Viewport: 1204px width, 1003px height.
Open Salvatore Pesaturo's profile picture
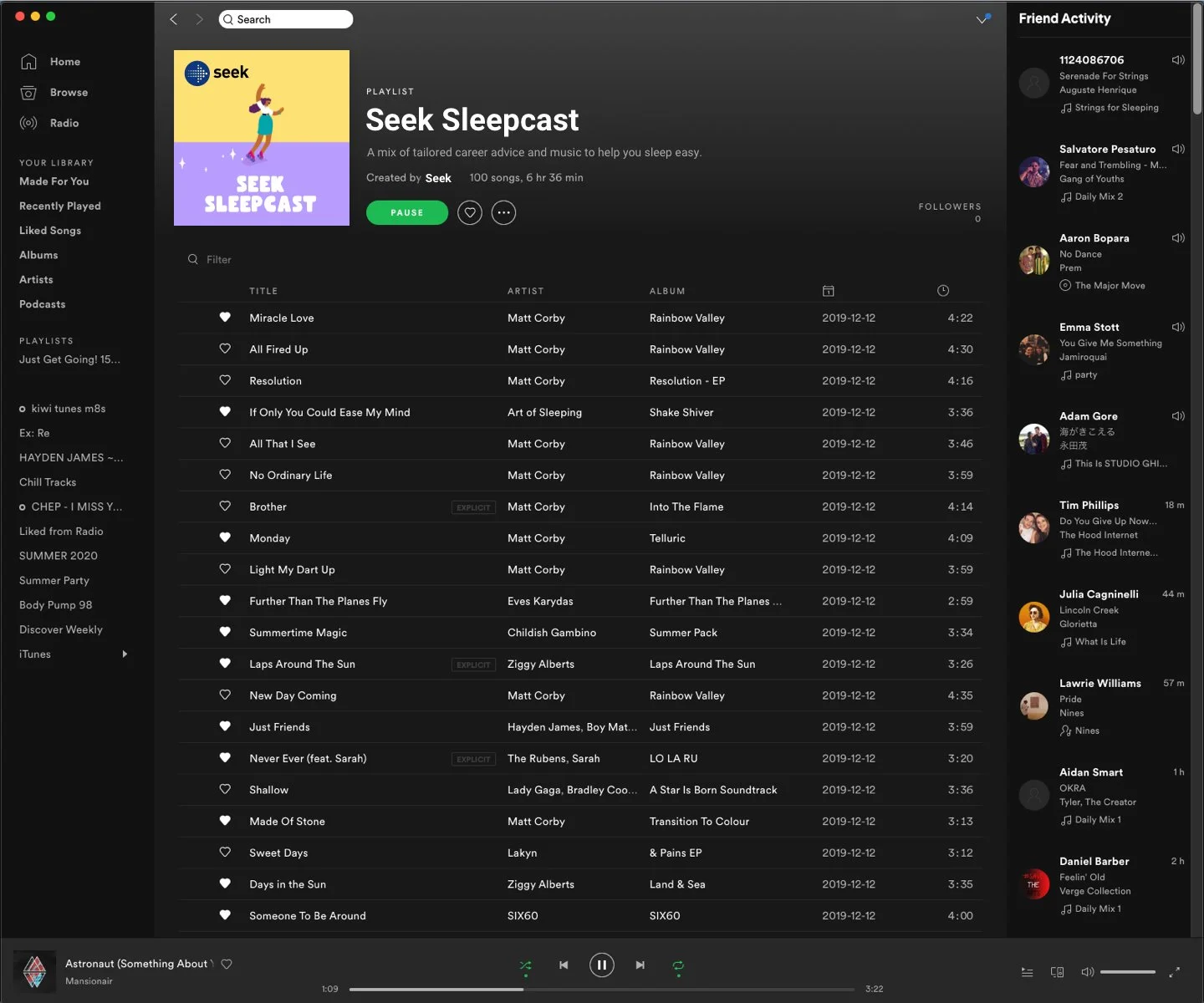tap(1034, 171)
